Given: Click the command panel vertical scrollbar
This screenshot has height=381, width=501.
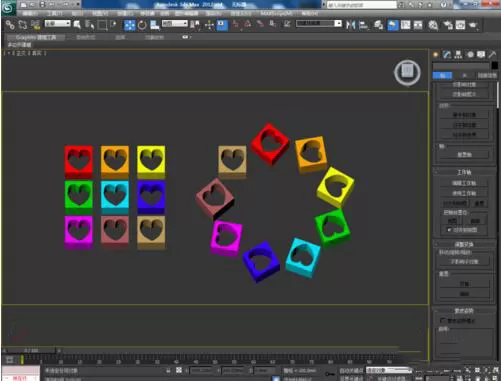Looking at the screenshot, I should coord(498,95).
